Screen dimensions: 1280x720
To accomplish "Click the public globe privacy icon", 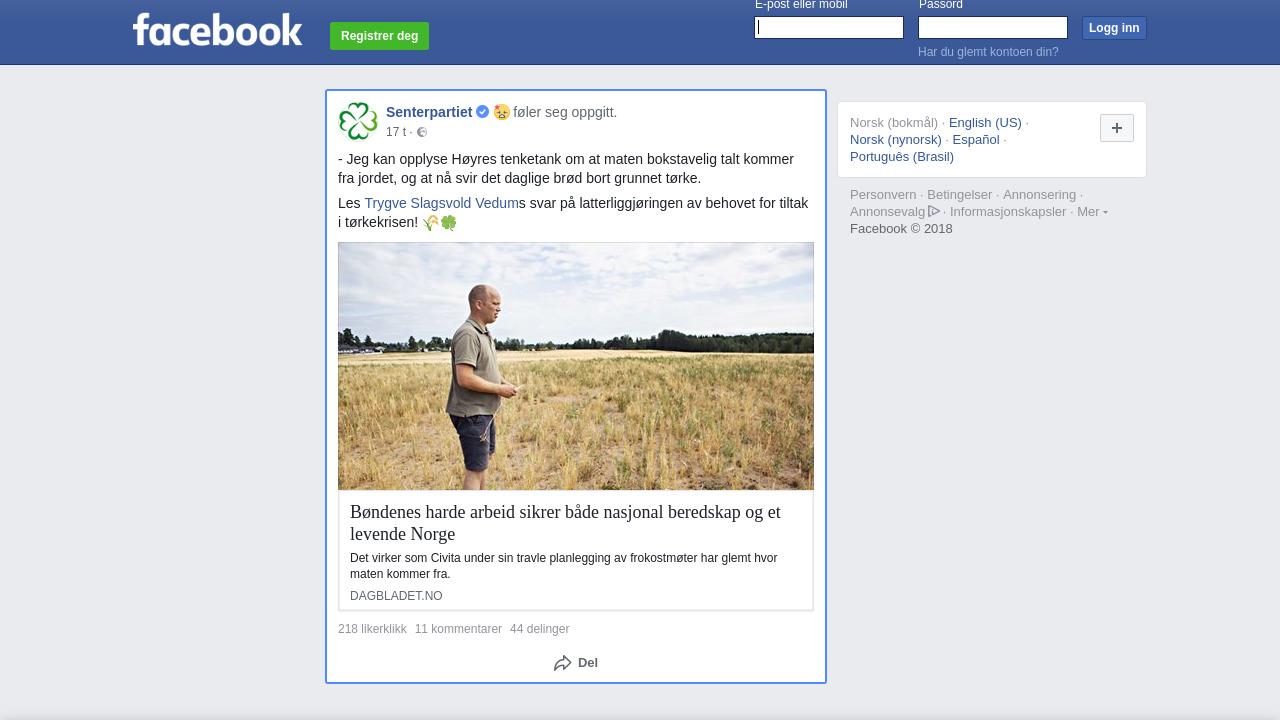I will tap(422, 132).
